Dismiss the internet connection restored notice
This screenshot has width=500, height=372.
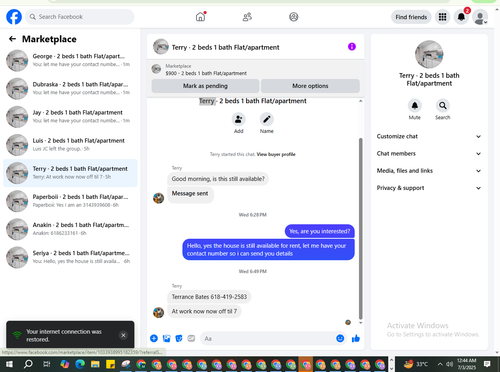pos(123,335)
